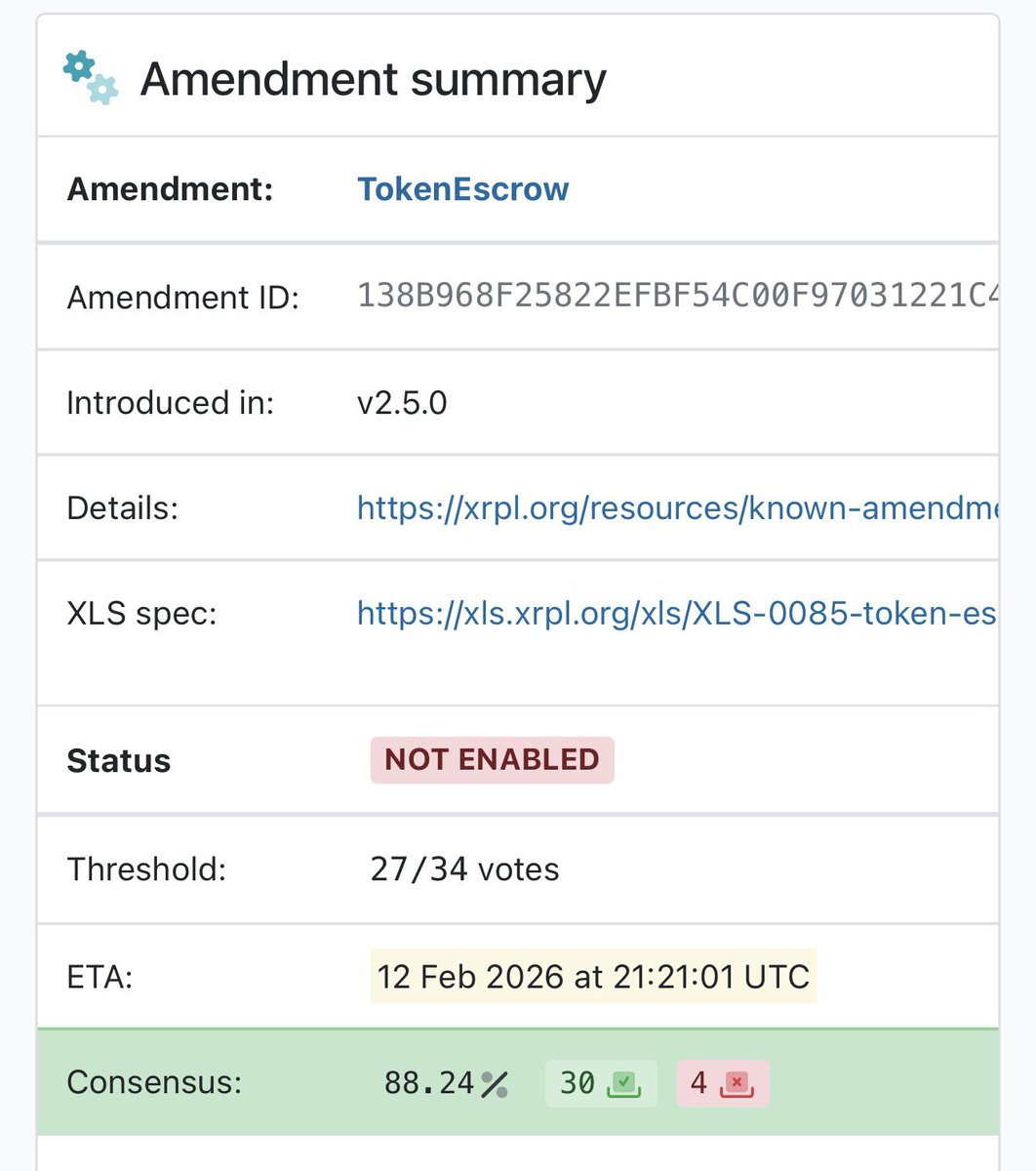Click the 4 no votes badge

722,1083
